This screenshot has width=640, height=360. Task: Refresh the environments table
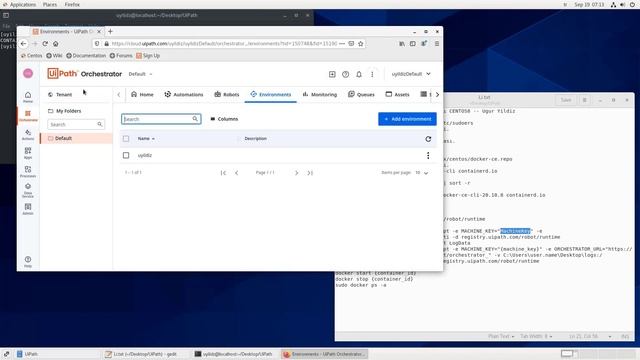(428, 139)
